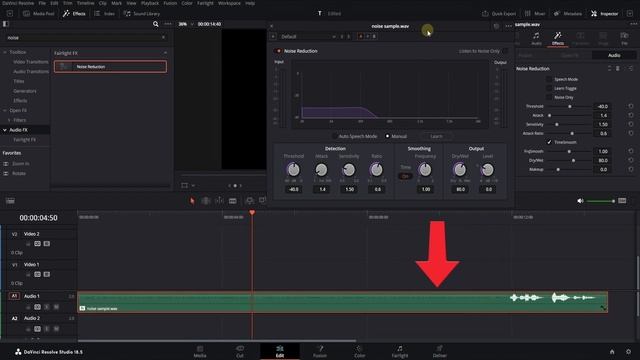Toggle the Effects panel button
Viewport: 640px width, 360px height.
74,13
